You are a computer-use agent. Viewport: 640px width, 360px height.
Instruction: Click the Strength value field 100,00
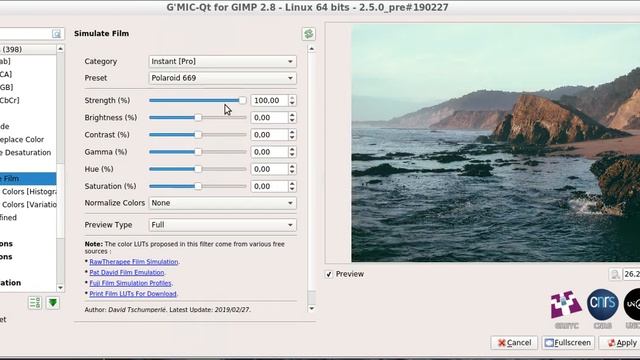269,100
